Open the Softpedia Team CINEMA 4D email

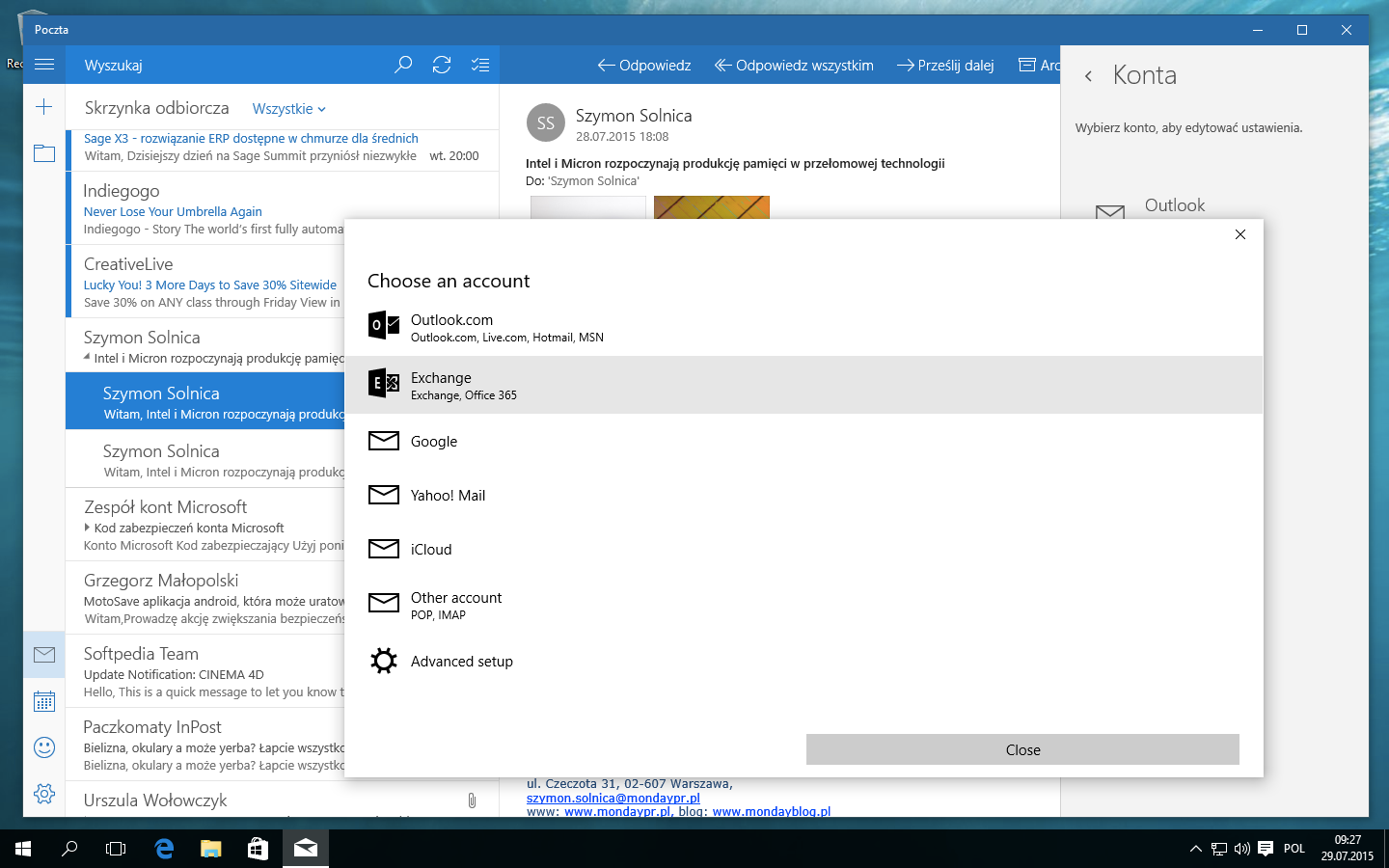pos(205,671)
